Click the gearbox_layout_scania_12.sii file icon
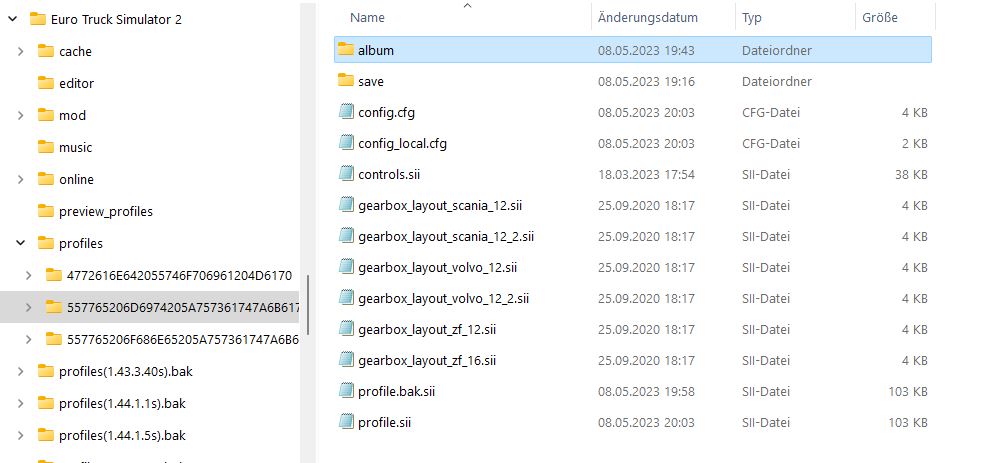Screen dimensions: 987x463 pos(346,204)
